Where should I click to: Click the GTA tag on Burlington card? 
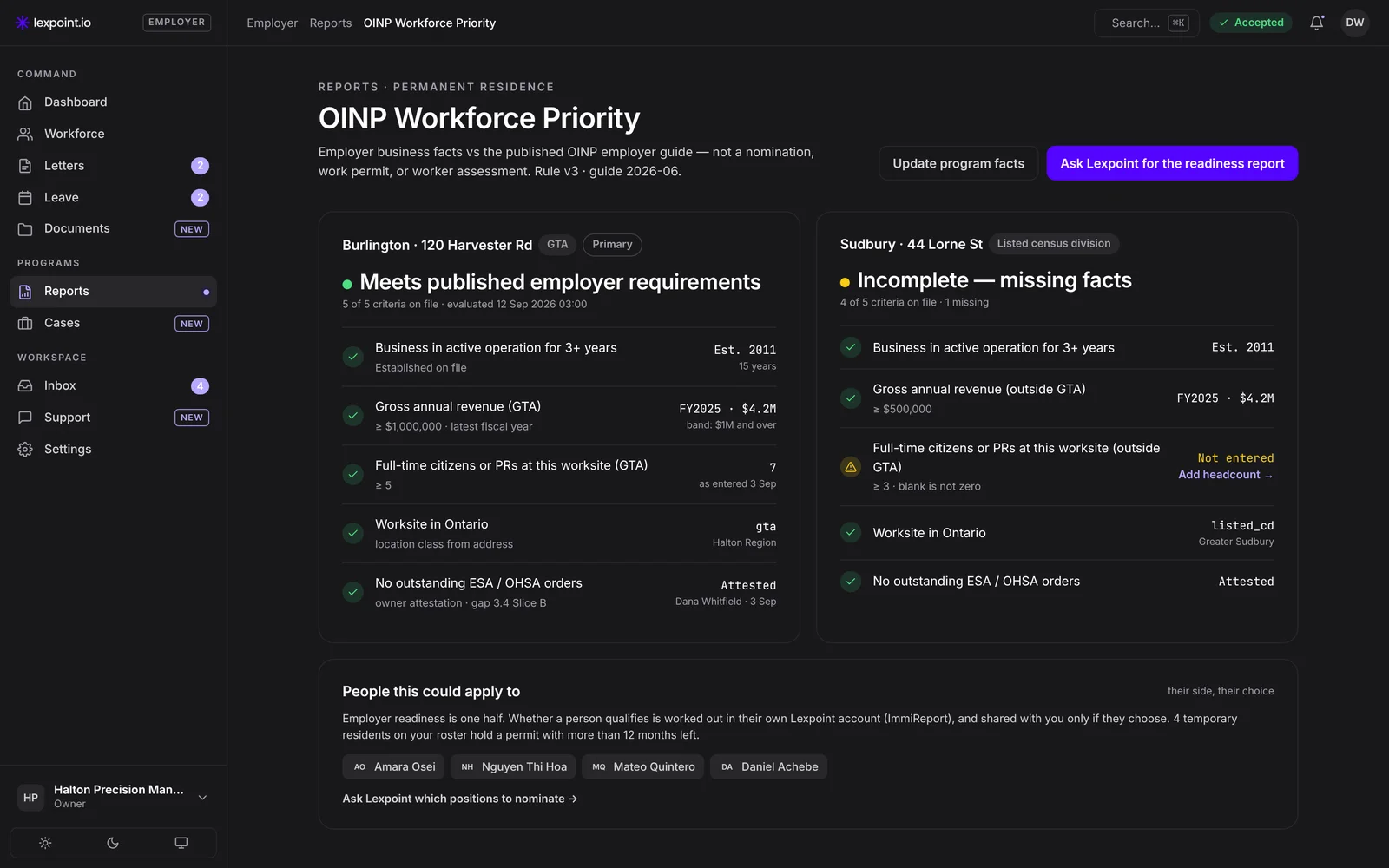(557, 245)
